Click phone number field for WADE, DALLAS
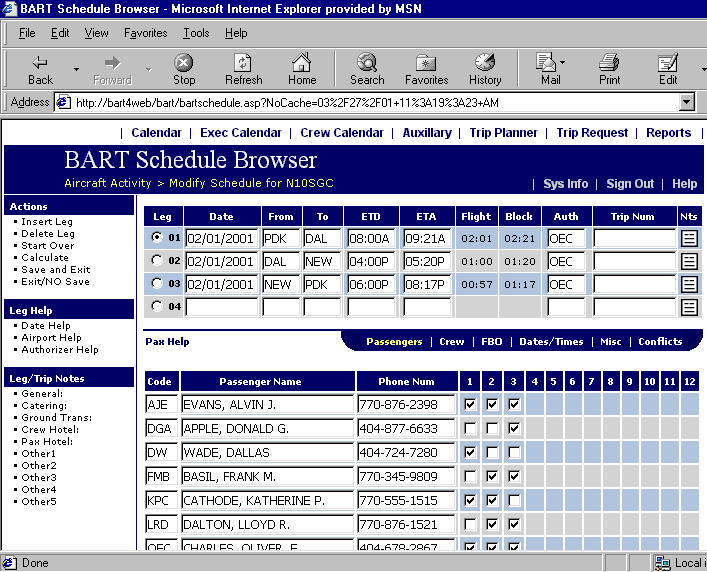Screen dimensions: 707x572 [406, 452]
